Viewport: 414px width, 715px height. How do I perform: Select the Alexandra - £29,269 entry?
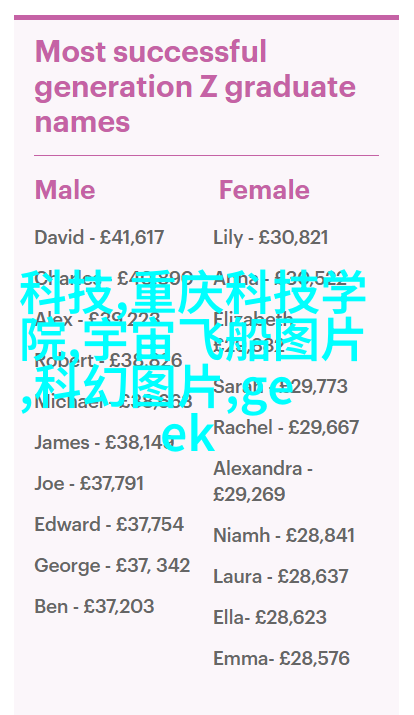click(263, 481)
